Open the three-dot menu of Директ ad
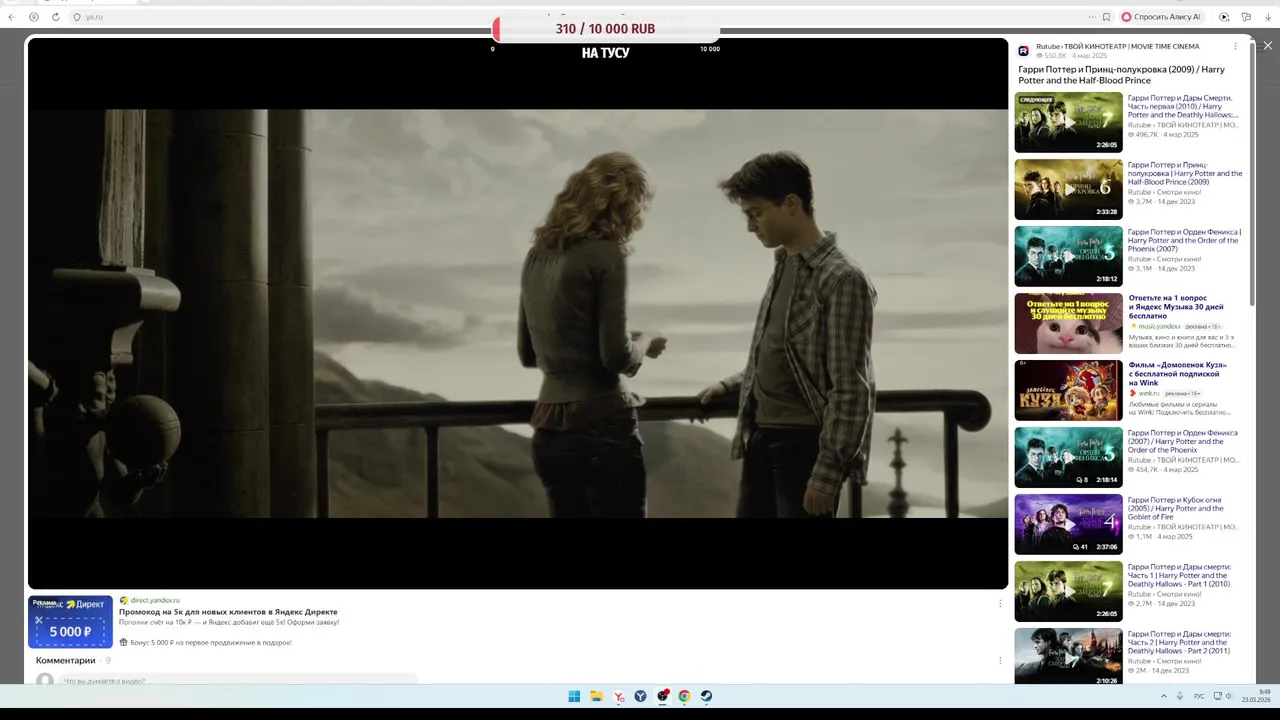 point(1000,603)
